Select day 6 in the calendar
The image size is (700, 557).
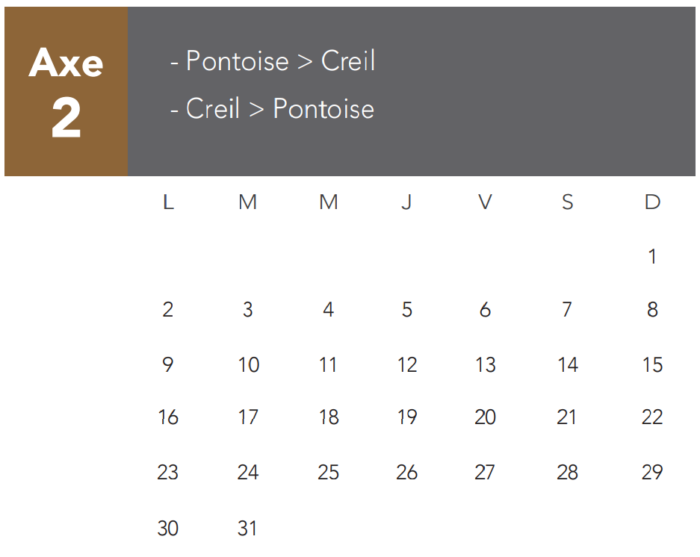pyautogui.click(x=485, y=310)
